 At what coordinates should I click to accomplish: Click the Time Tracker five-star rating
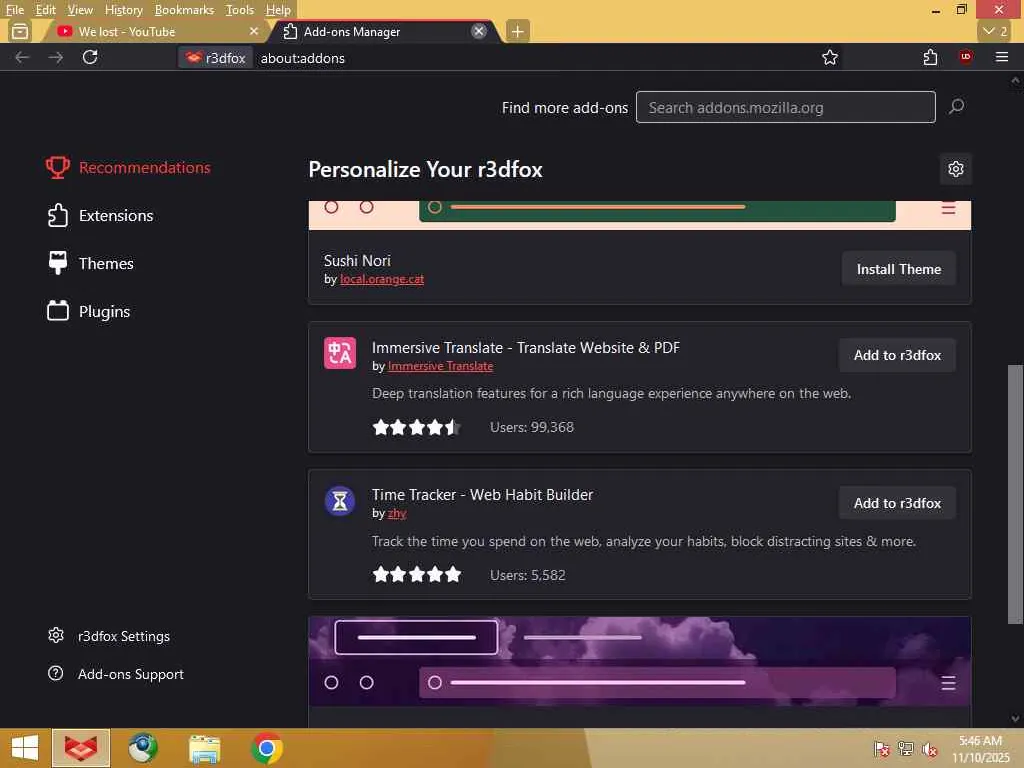[417, 575]
